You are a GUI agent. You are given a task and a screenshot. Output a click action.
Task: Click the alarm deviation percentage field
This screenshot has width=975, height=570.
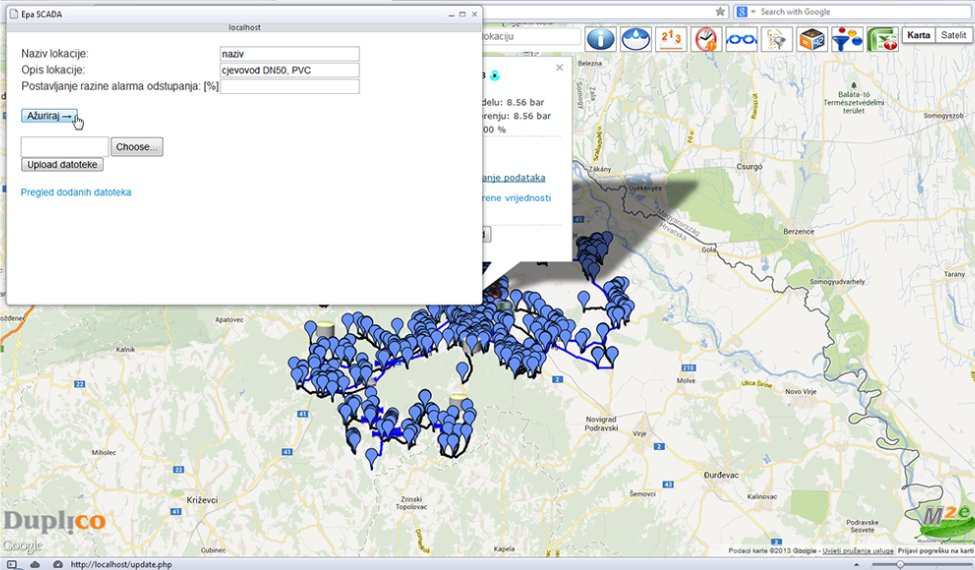(x=290, y=86)
